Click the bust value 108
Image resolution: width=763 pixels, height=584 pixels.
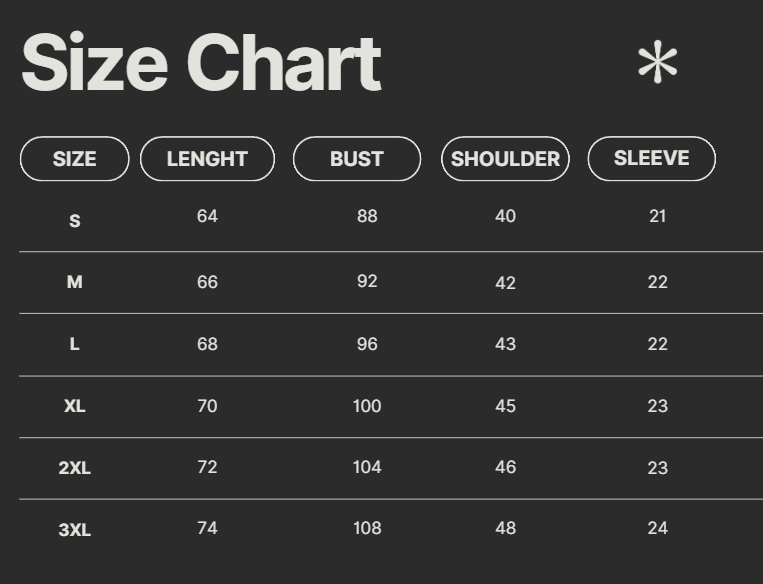(367, 528)
